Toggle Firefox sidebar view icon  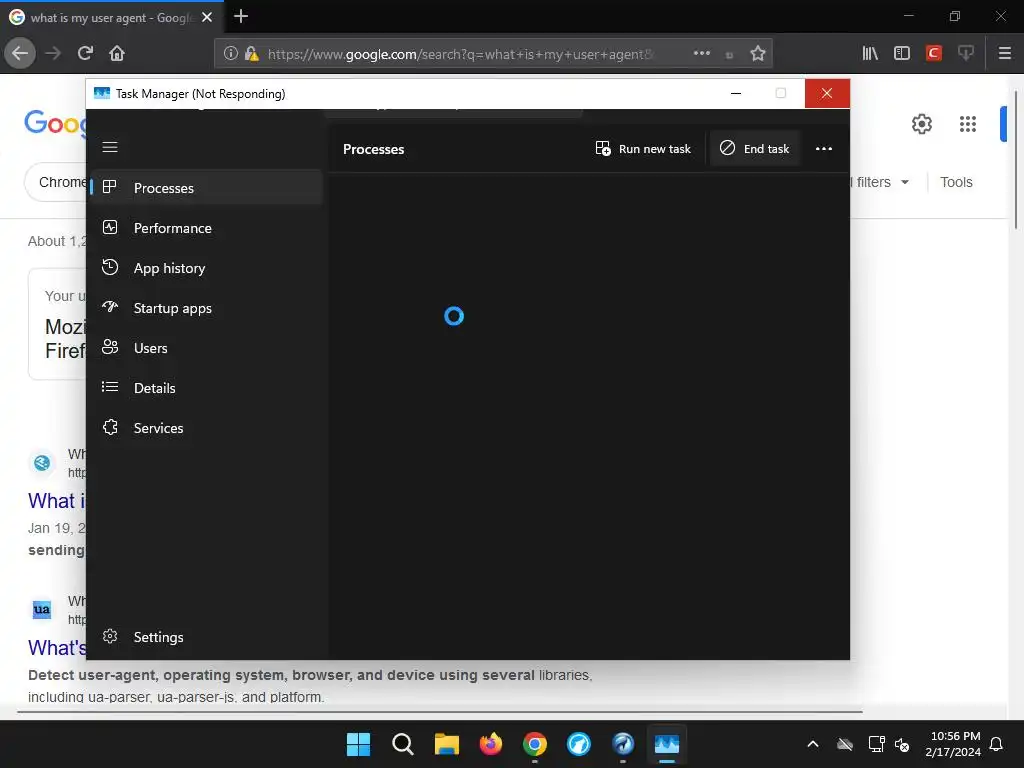[x=902, y=54]
